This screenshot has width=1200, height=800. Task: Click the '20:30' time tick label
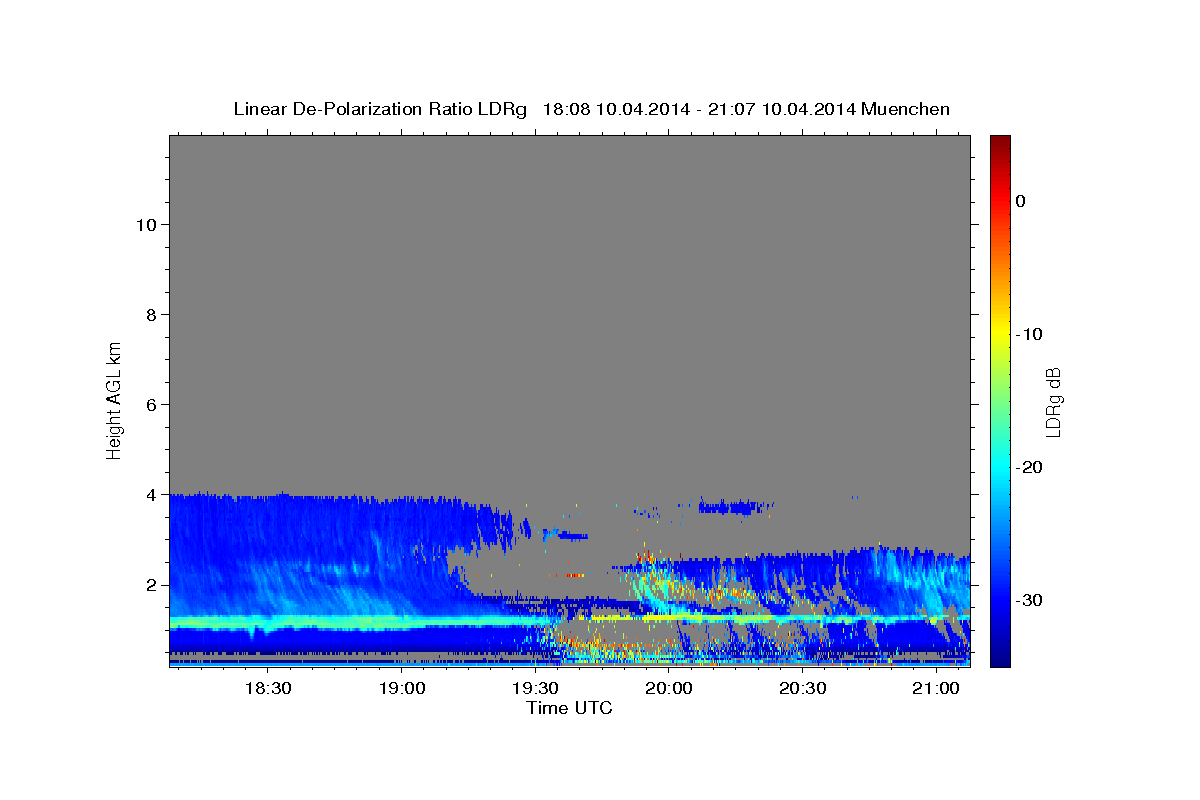[802, 688]
